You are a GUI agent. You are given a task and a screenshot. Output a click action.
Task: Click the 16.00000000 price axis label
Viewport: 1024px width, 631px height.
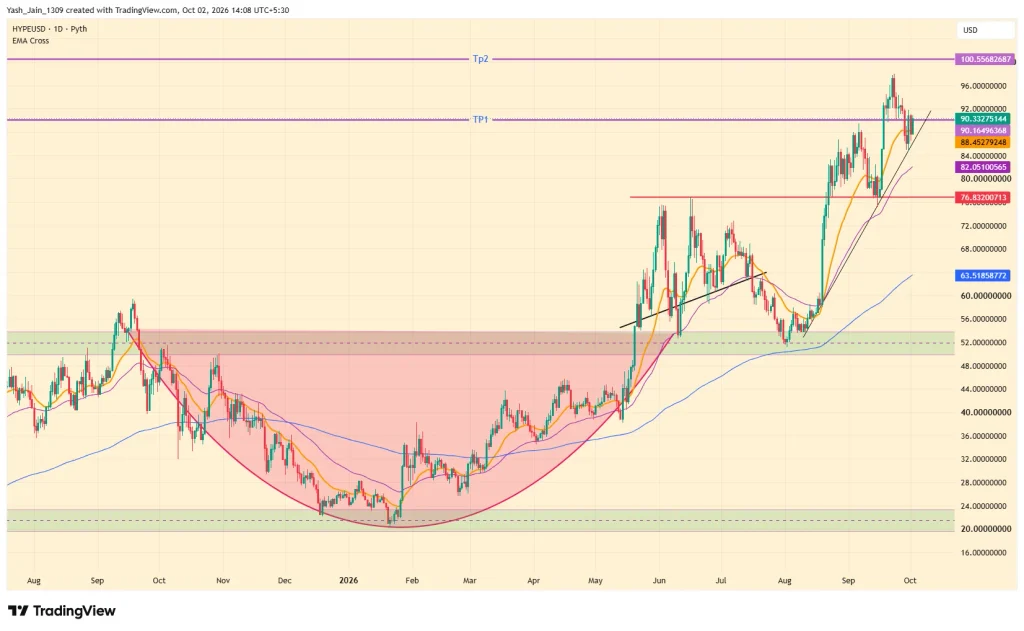click(983, 553)
